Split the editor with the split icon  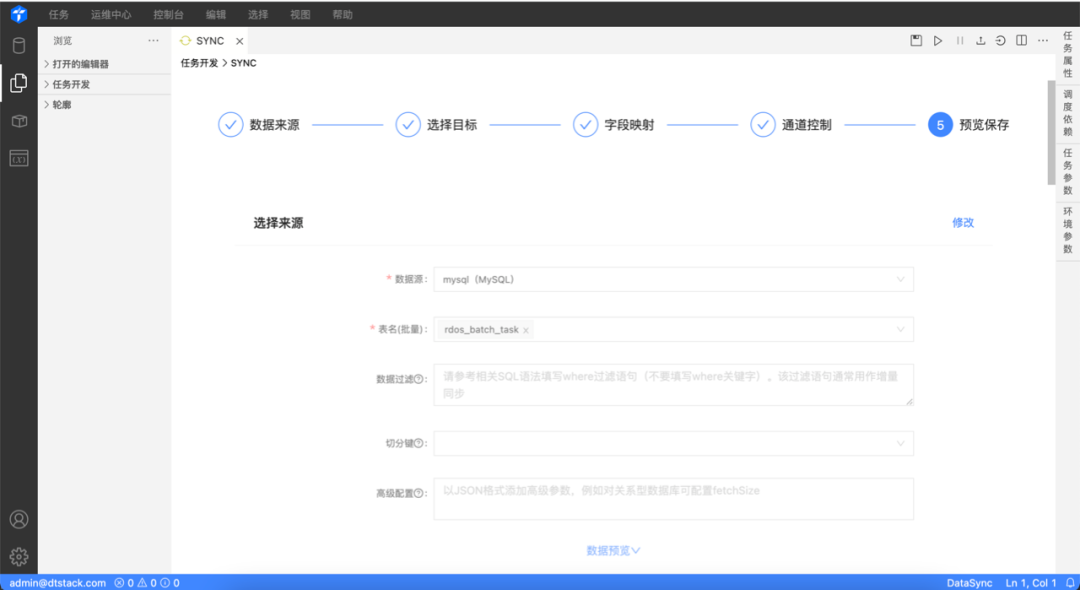(x=1021, y=41)
